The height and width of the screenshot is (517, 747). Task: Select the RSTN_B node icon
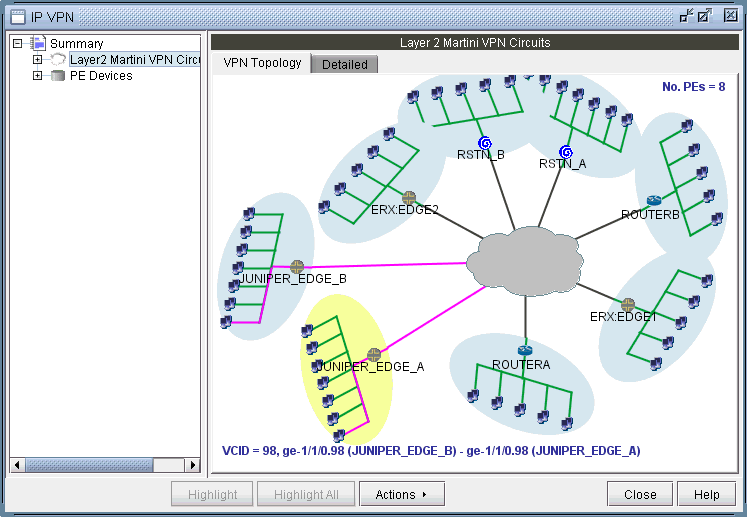coord(484,143)
